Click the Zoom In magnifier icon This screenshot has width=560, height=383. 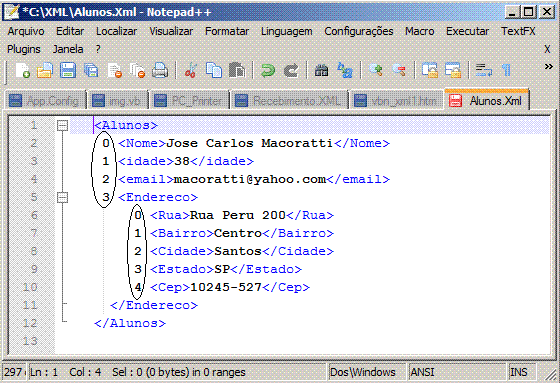(376, 70)
